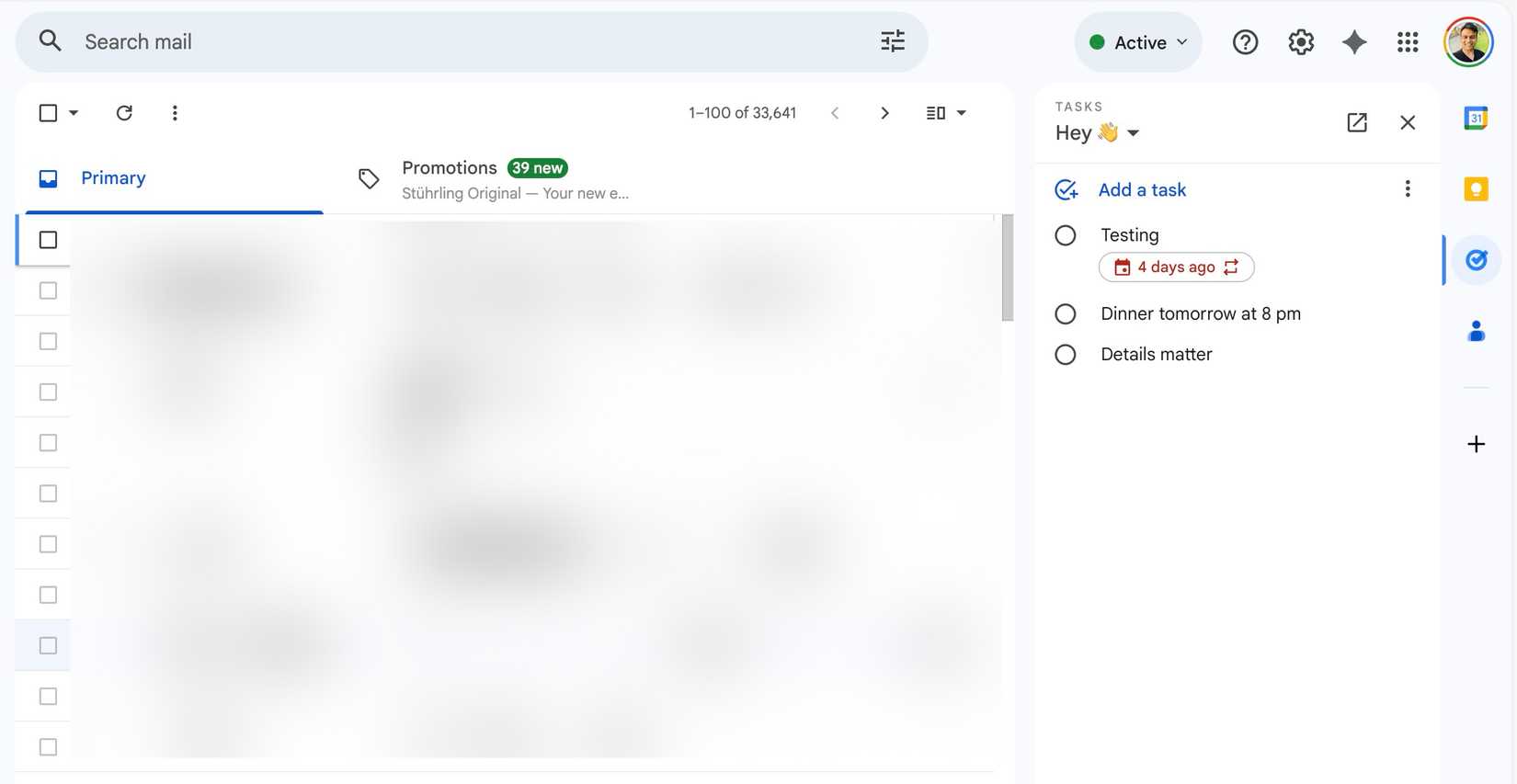
Task: Open the Testing task text
Action: click(1130, 235)
